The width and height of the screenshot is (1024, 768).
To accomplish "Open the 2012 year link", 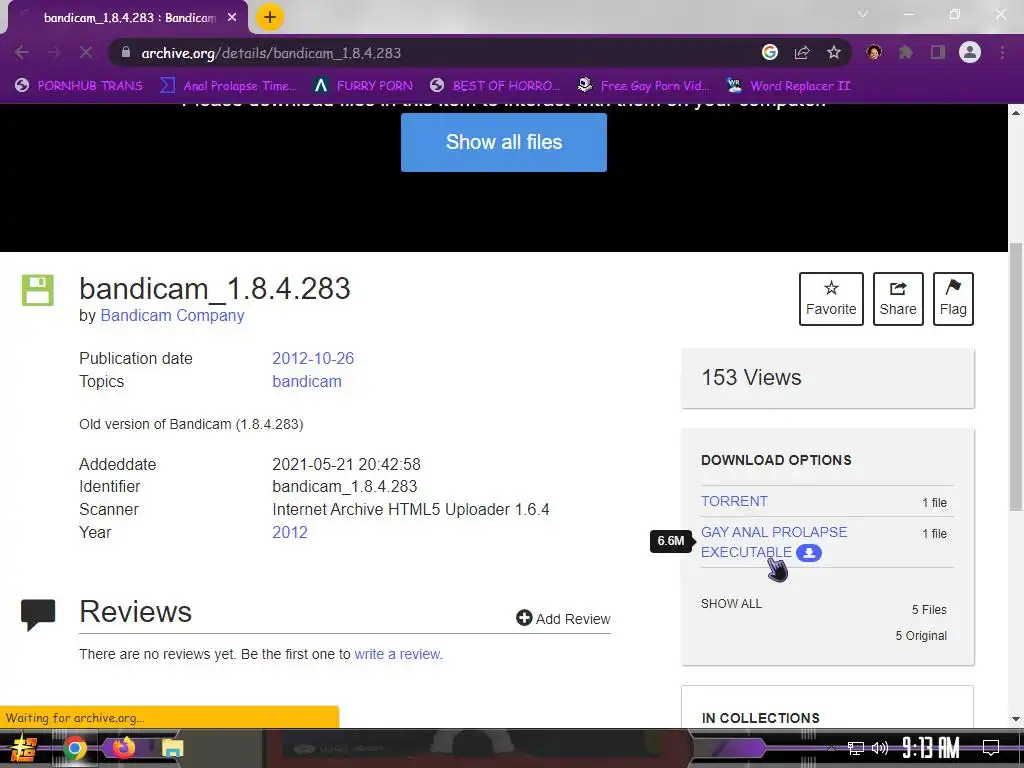I will point(290,532).
